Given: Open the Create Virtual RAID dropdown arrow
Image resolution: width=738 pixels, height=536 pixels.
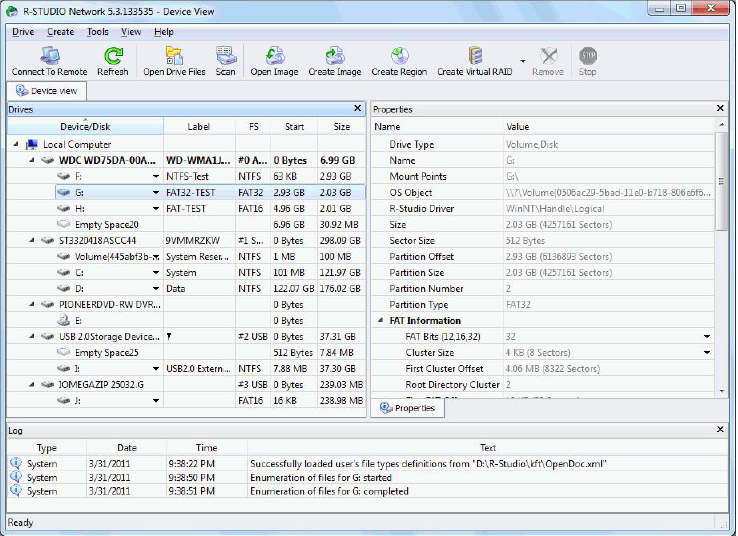Looking at the screenshot, I should pos(522,61).
